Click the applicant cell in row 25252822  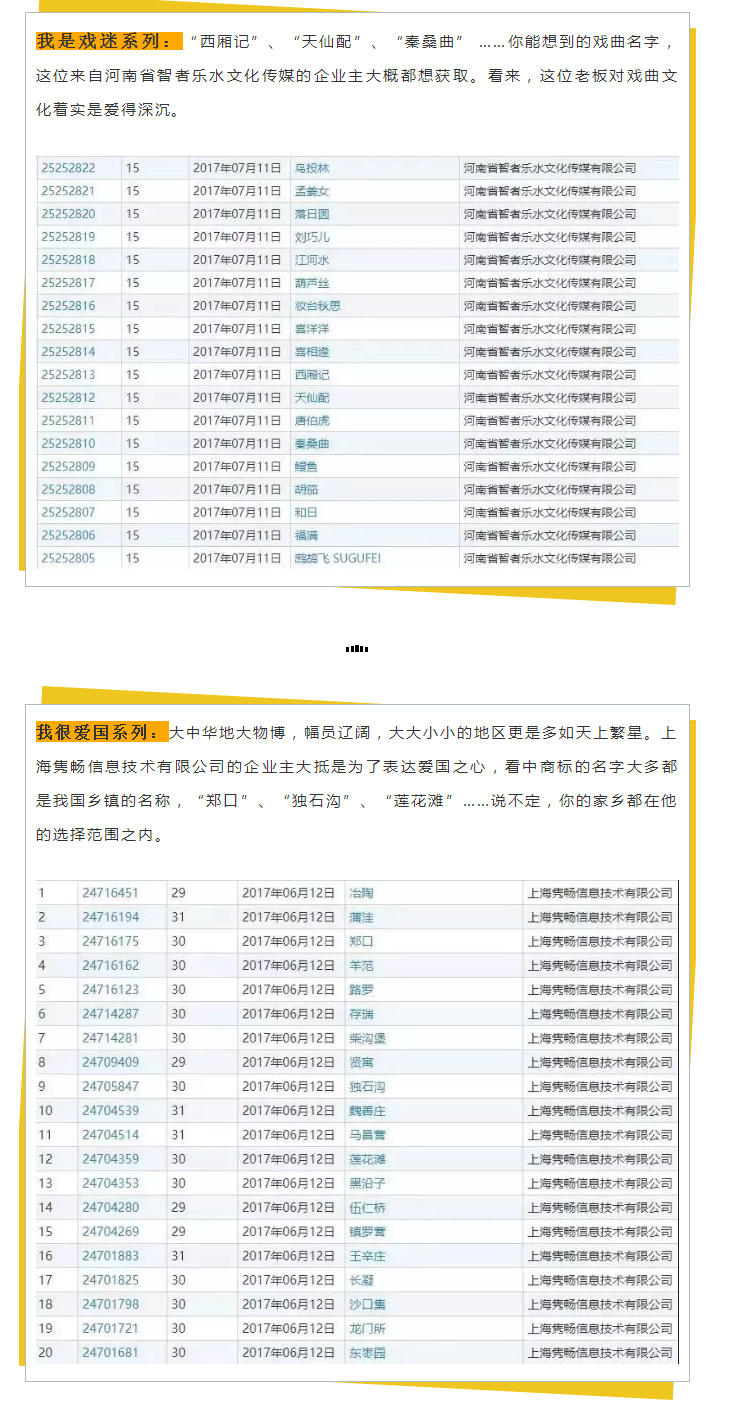point(568,168)
